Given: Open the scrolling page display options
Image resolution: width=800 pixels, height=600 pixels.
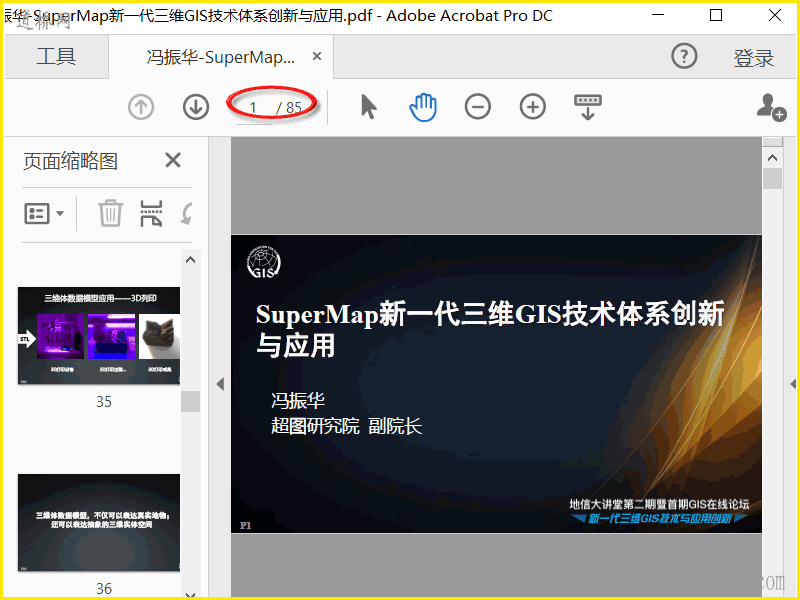Looking at the screenshot, I should 588,107.
